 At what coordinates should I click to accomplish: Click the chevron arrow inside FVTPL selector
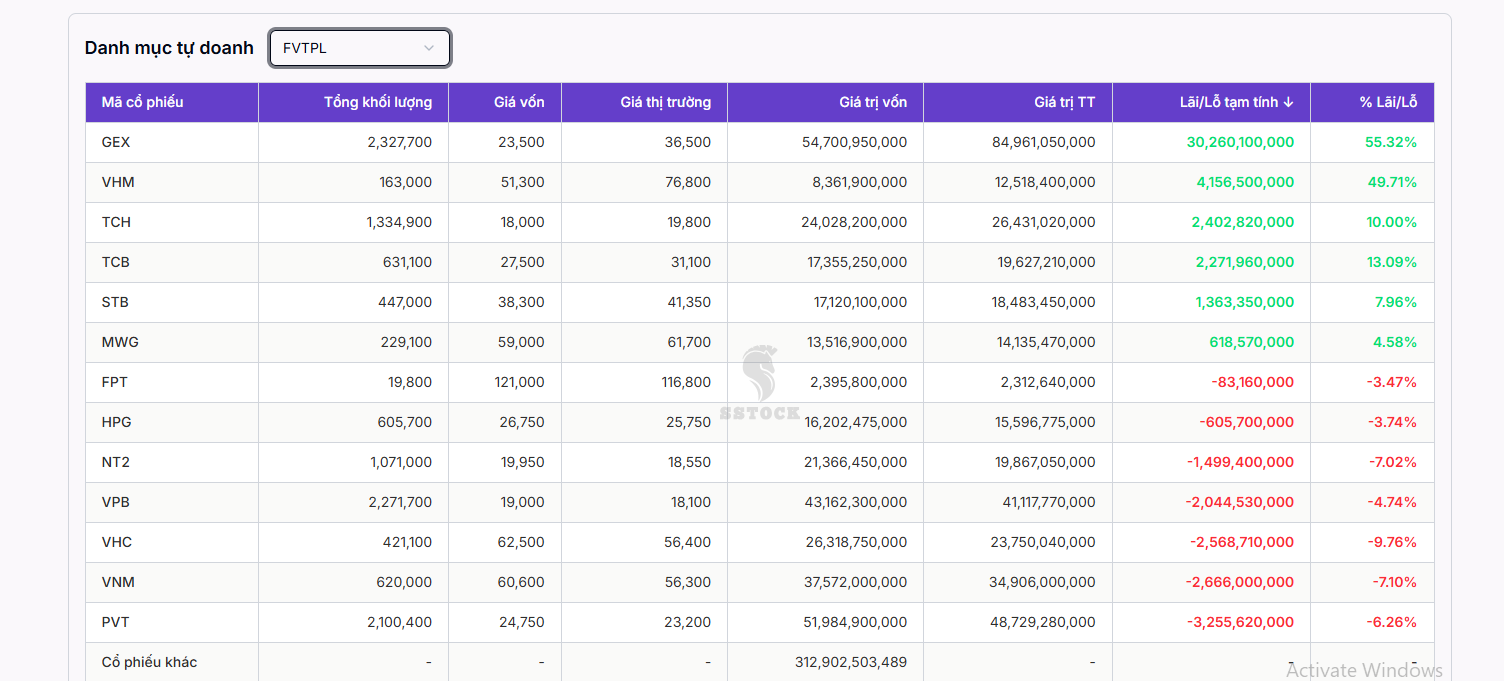(429, 48)
